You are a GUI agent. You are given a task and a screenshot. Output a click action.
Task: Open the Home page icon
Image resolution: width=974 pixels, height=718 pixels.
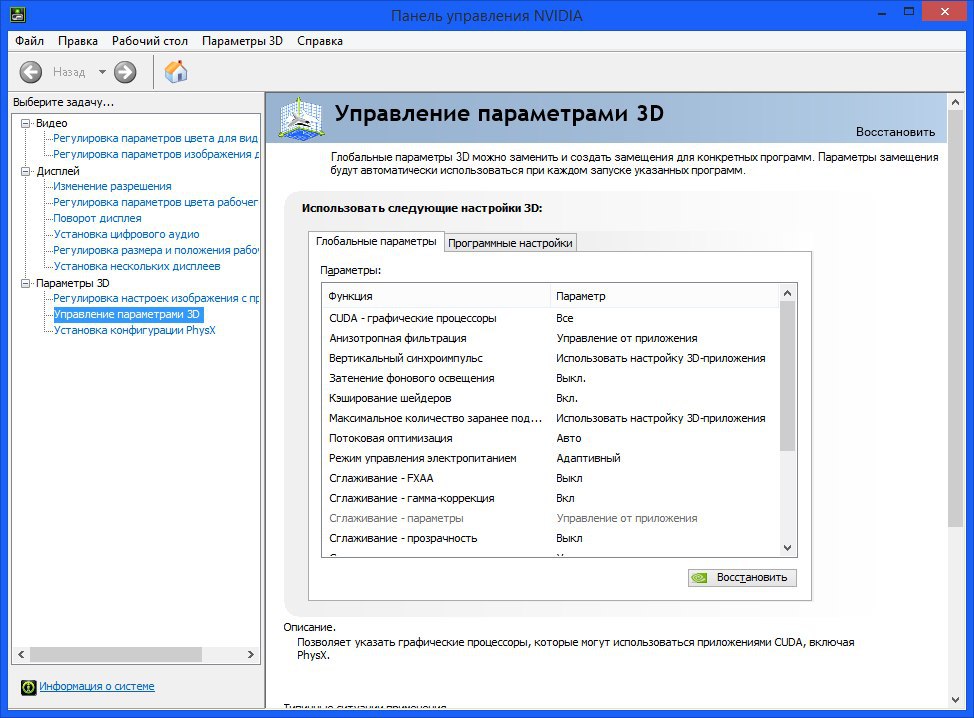point(176,71)
